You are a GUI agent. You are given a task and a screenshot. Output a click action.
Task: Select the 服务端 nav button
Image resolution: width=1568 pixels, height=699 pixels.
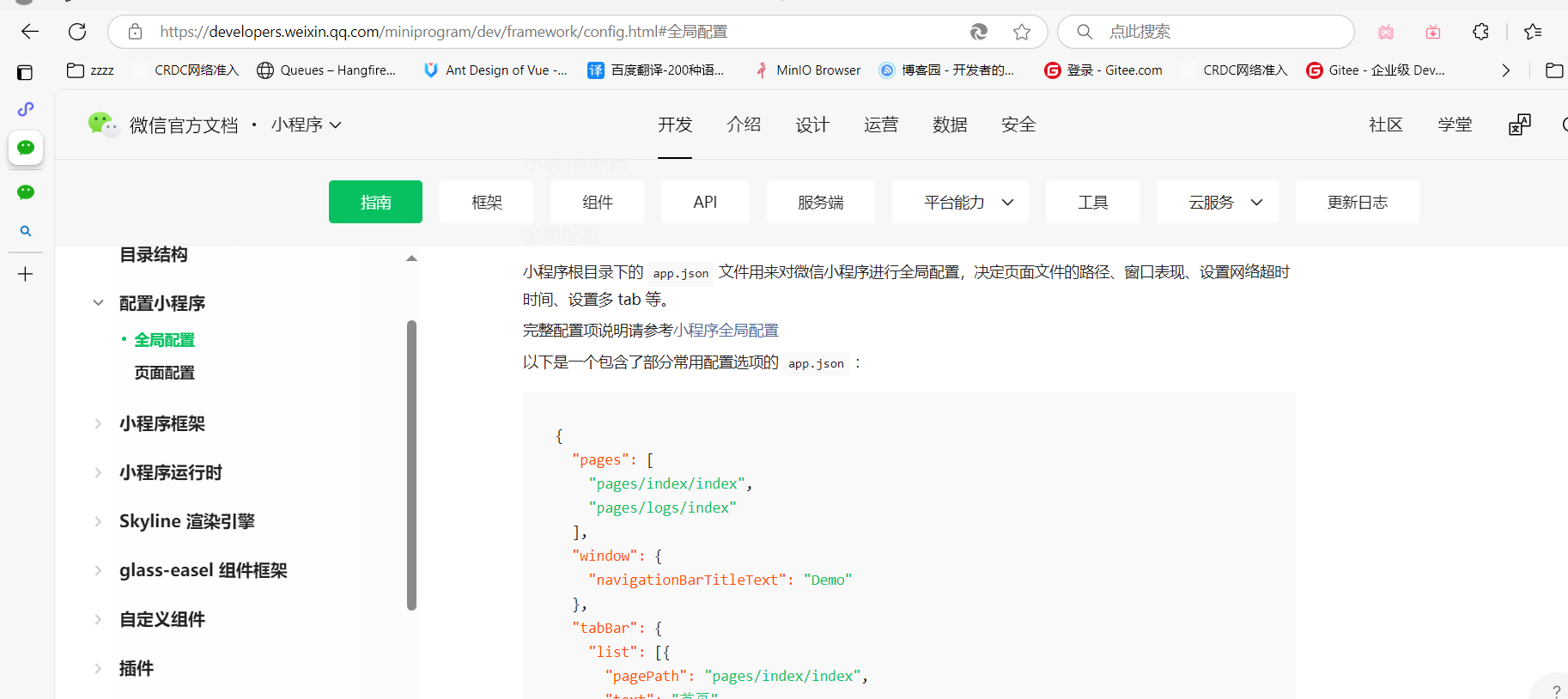coord(821,202)
